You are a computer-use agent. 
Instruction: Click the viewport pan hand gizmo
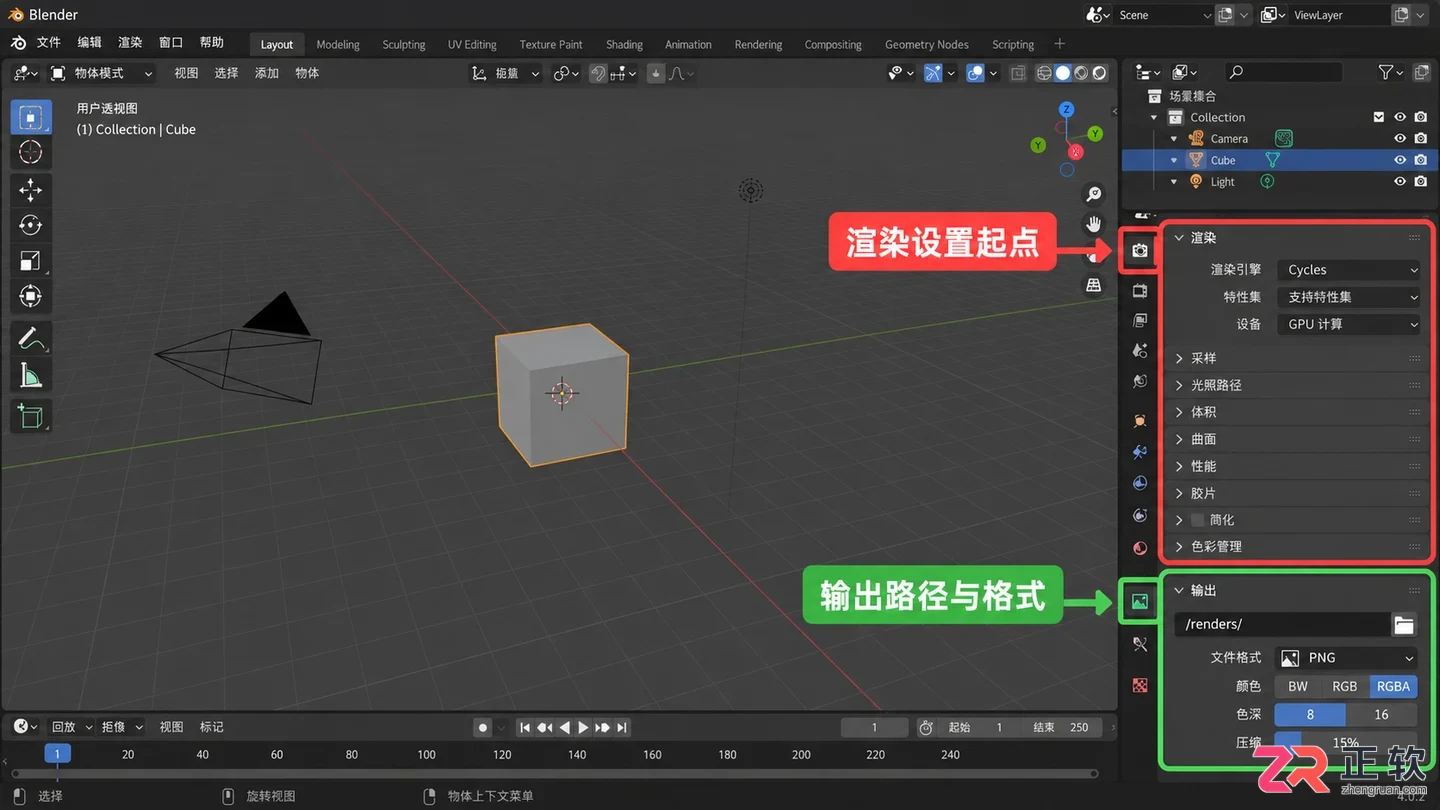point(1094,224)
